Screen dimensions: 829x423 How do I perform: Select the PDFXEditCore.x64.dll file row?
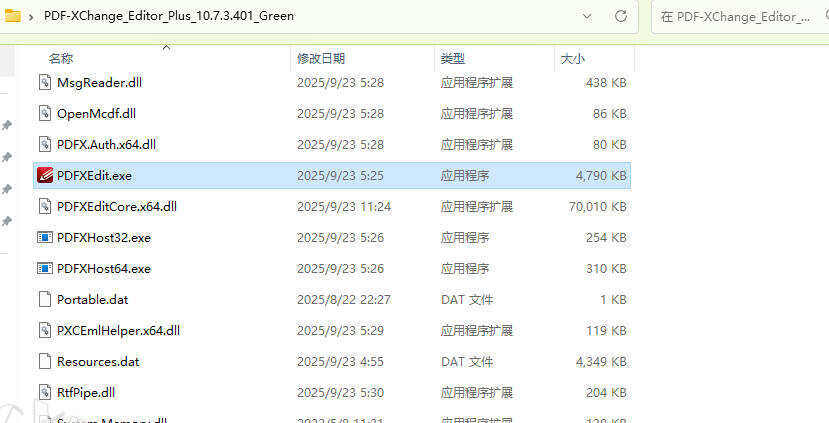click(117, 206)
